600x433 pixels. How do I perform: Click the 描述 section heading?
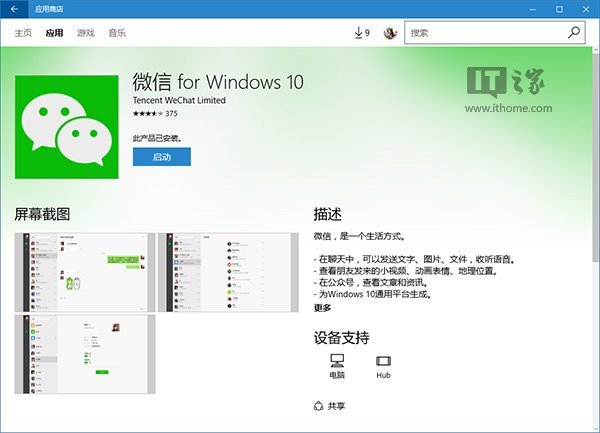tap(328, 214)
